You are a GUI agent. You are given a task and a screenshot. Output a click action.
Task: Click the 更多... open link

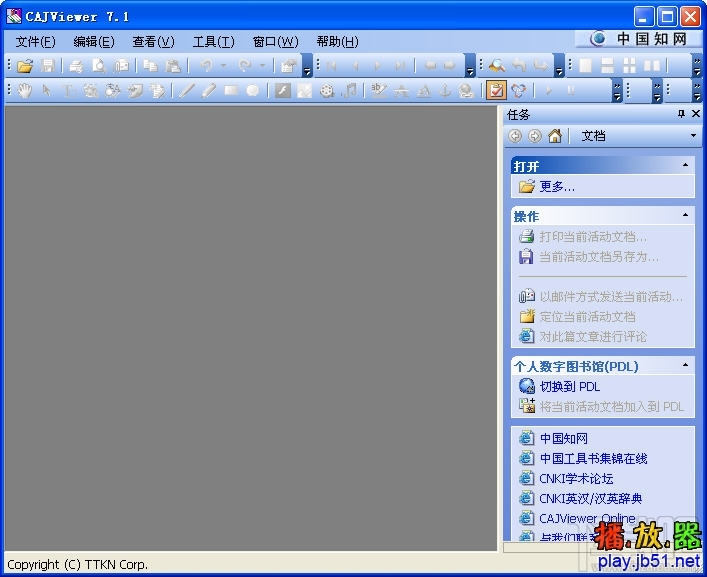tap(557, 186)
